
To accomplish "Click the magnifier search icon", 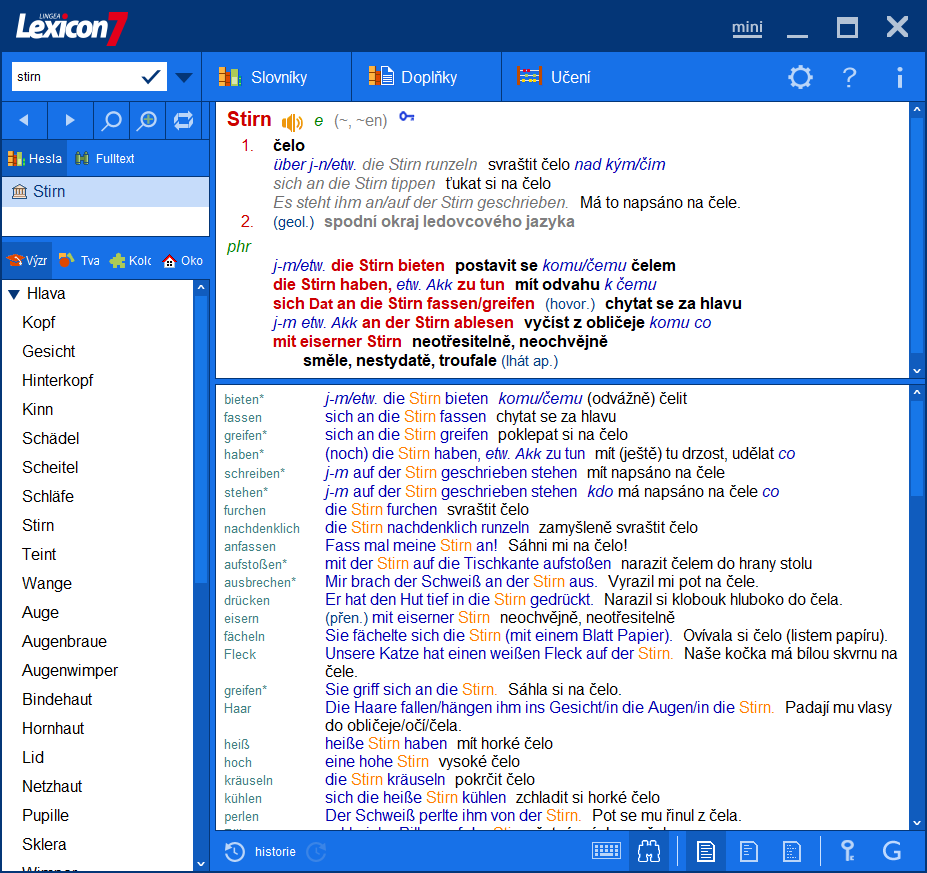I will click(x=112, y=120).
